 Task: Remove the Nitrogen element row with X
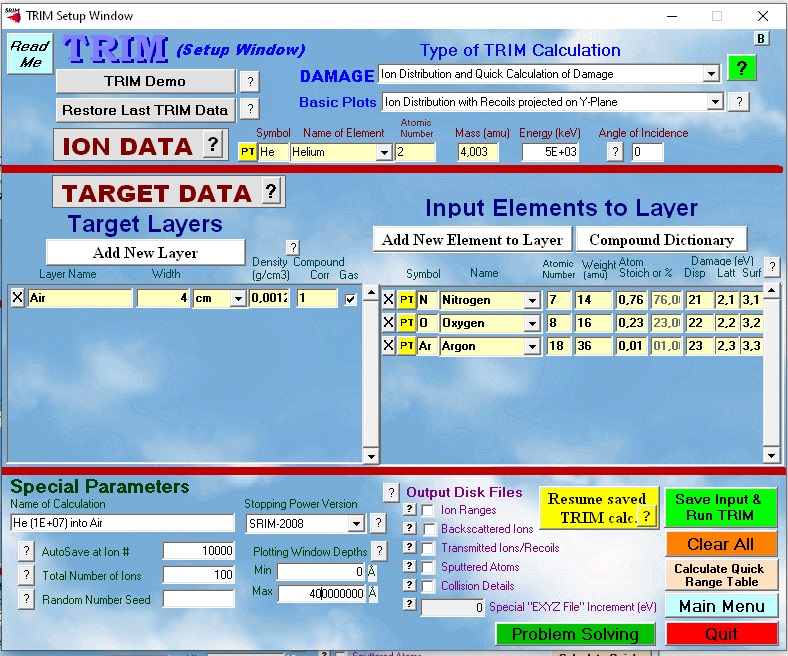click(x=388, y=300)
